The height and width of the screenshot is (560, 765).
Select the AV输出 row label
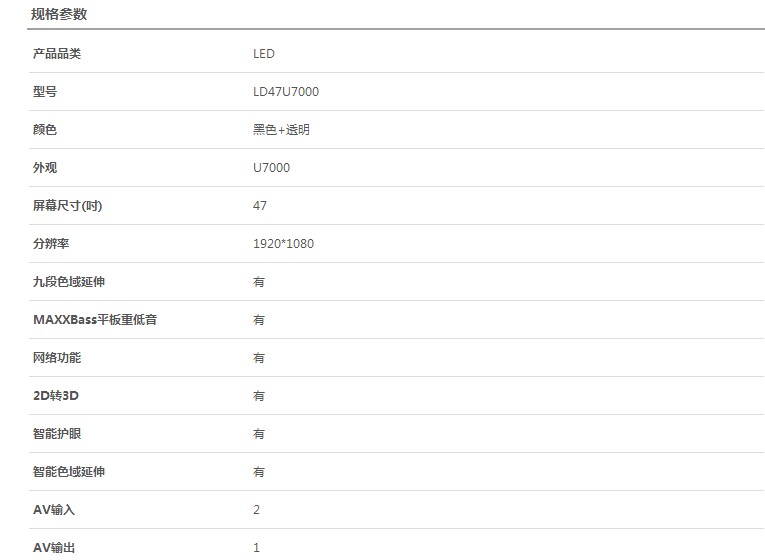(54, 548)
